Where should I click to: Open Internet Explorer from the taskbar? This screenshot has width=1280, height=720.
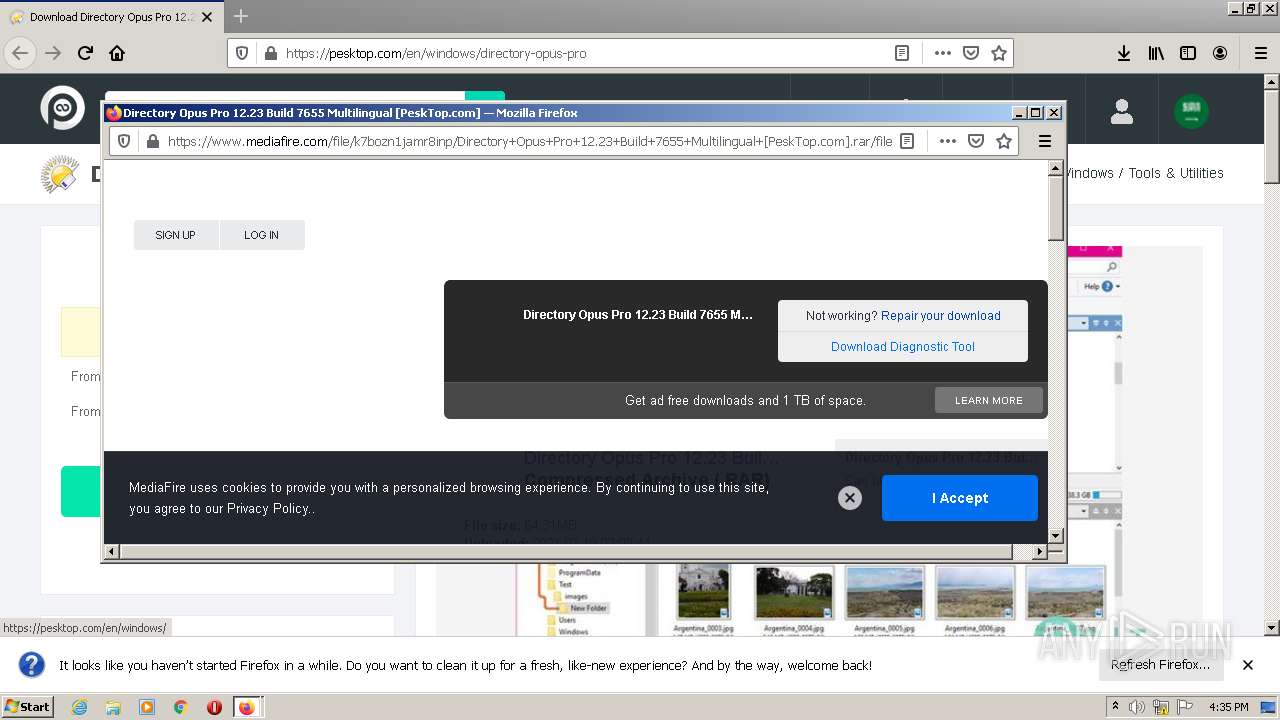(79, 707)
